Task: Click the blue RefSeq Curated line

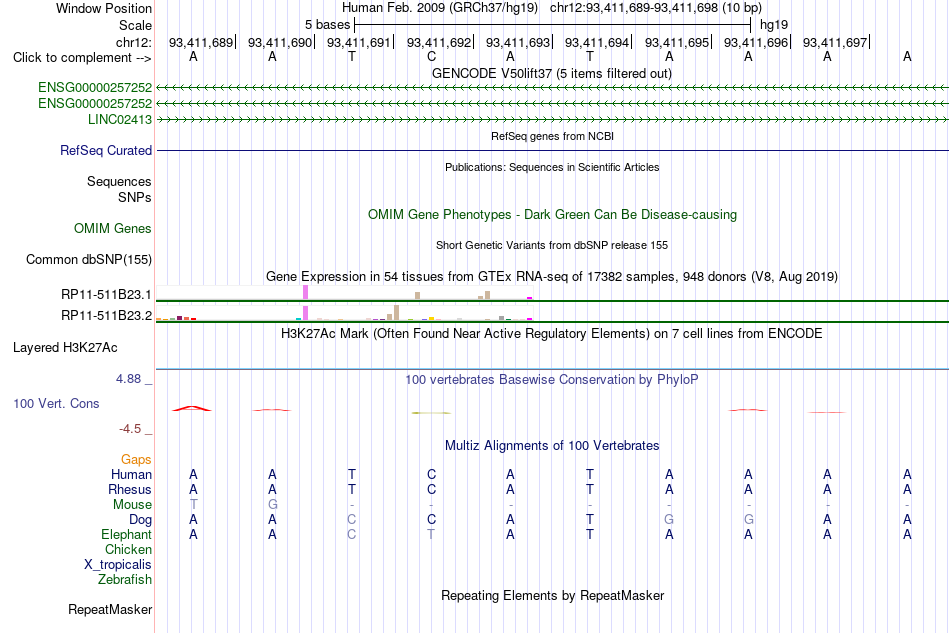Action: pyautogui.click(x=552, y=150)
